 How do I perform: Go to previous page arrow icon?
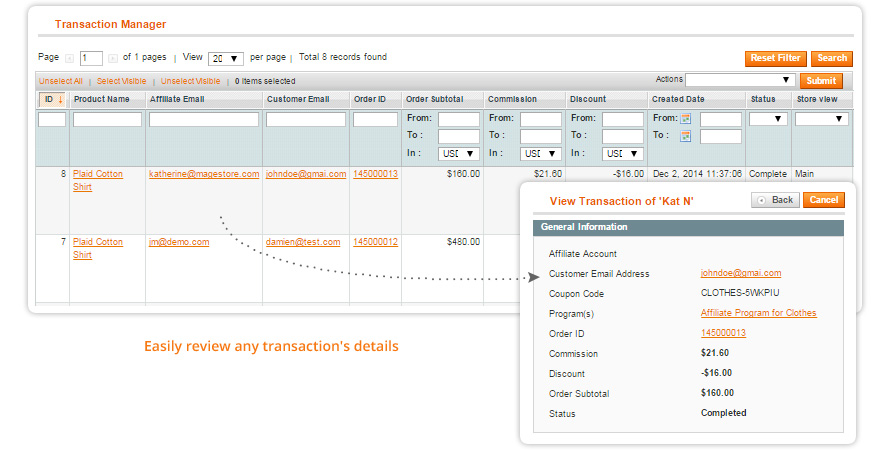coord(69,58)
